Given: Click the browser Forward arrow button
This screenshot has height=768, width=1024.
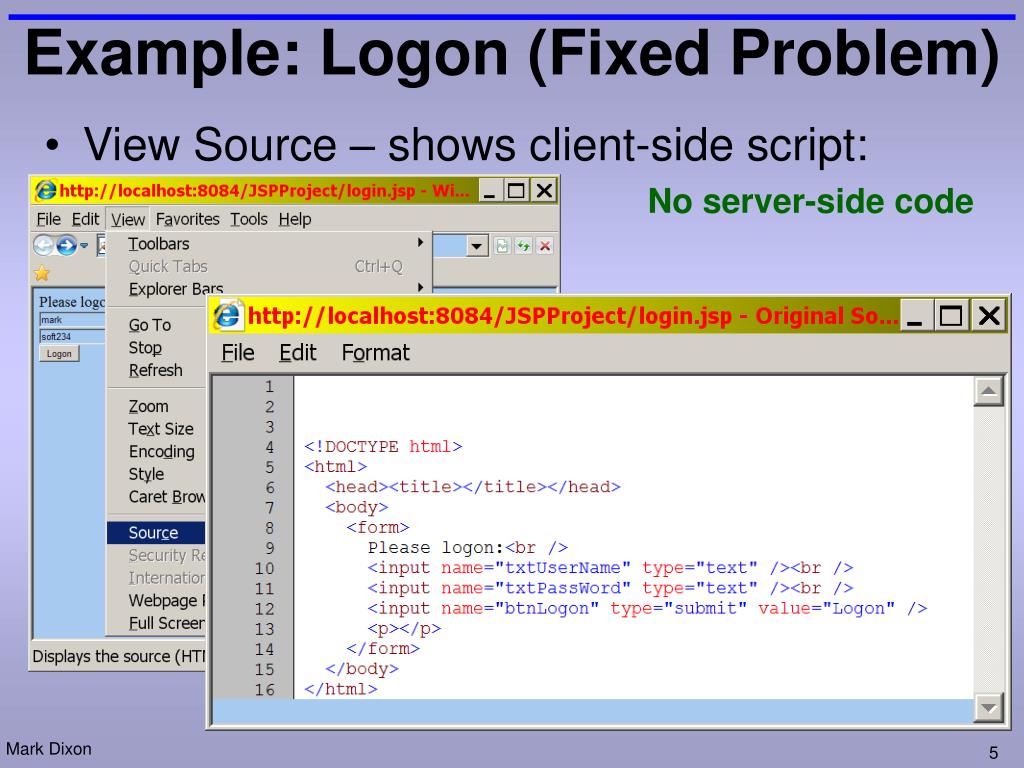Looking at the screenshot, I should [x=67, y=246].
